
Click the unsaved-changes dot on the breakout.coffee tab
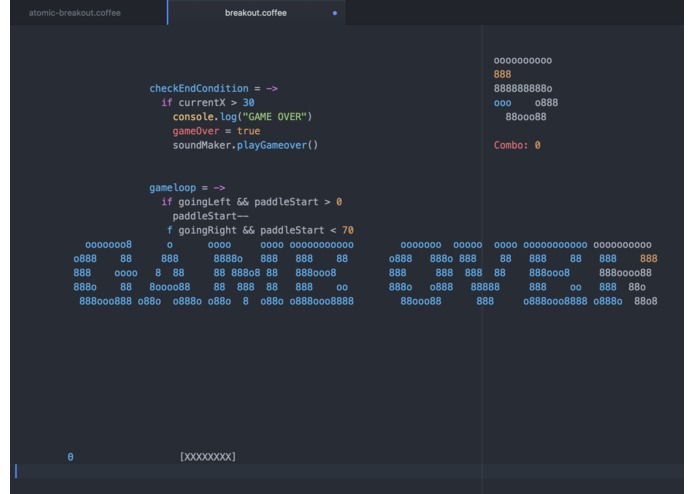pos(335,13)
